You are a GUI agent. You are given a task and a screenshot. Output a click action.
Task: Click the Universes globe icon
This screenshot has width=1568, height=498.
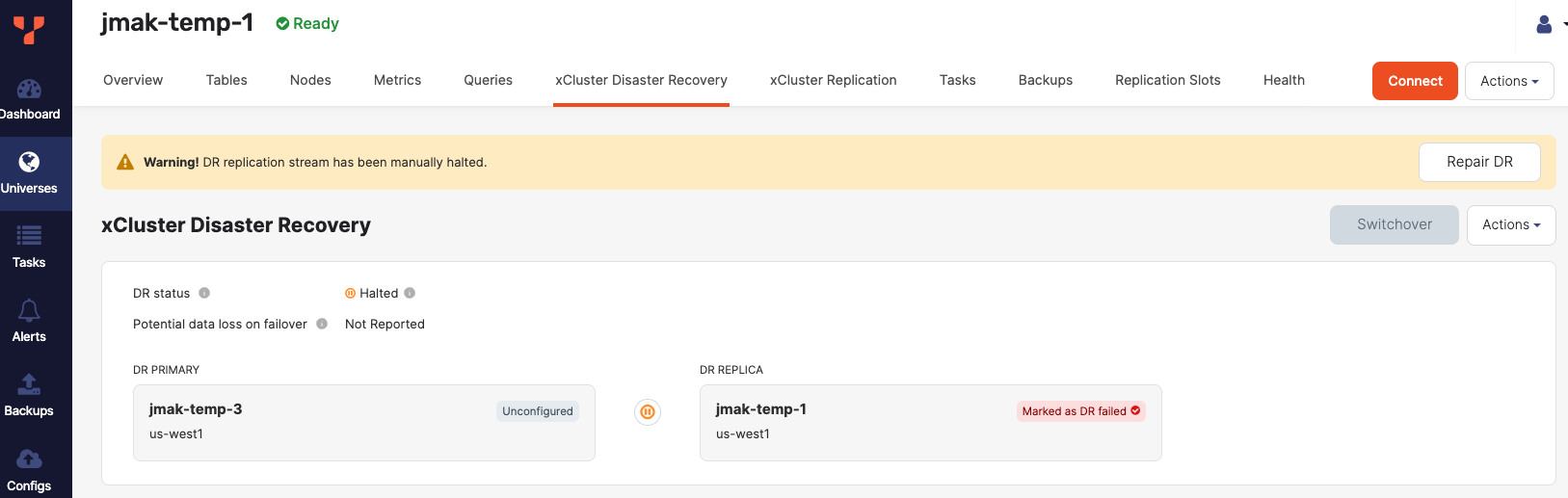click(29, 162)
